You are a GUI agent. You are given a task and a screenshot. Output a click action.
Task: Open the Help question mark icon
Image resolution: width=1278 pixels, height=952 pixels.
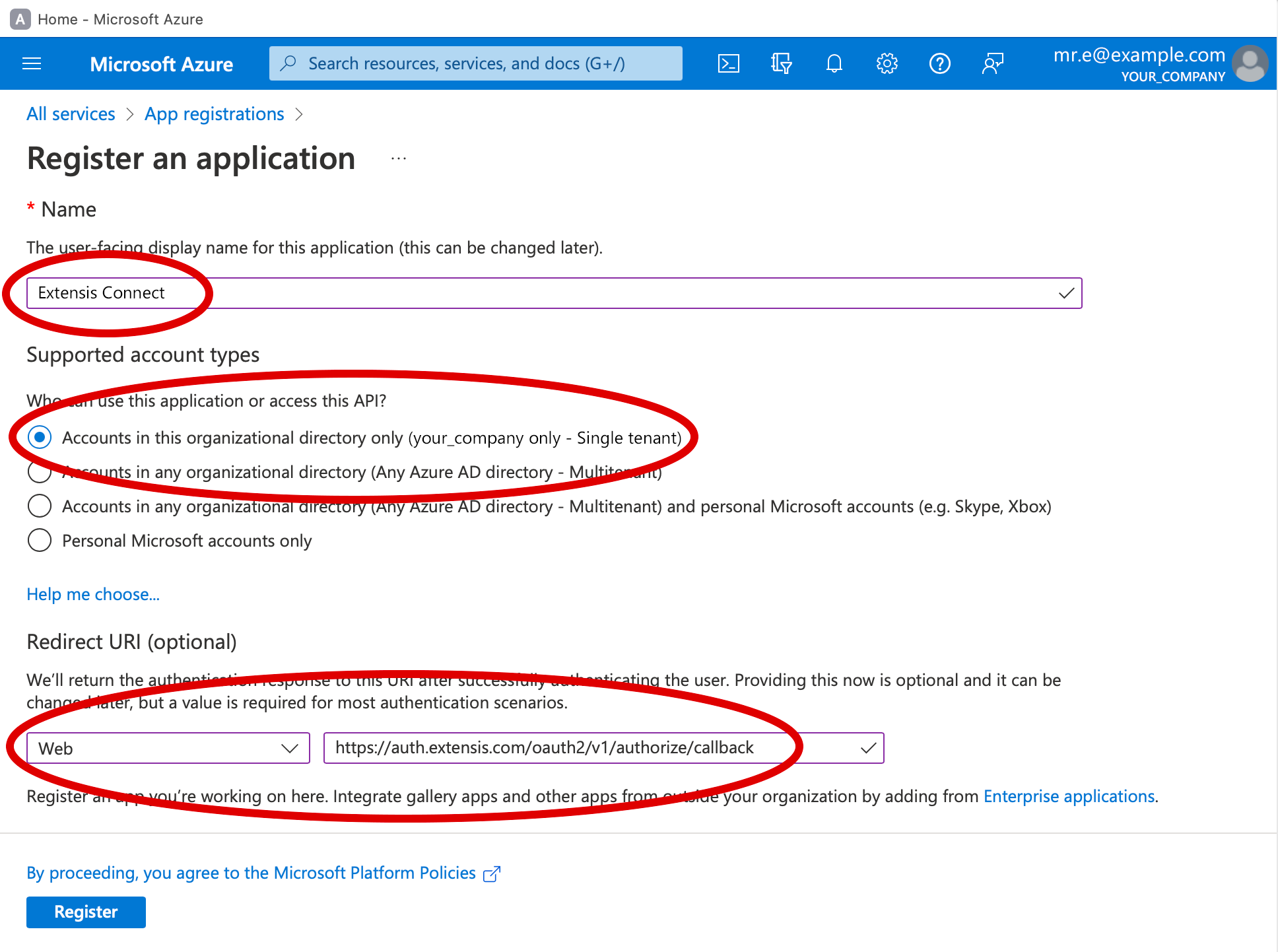[939, 63]
